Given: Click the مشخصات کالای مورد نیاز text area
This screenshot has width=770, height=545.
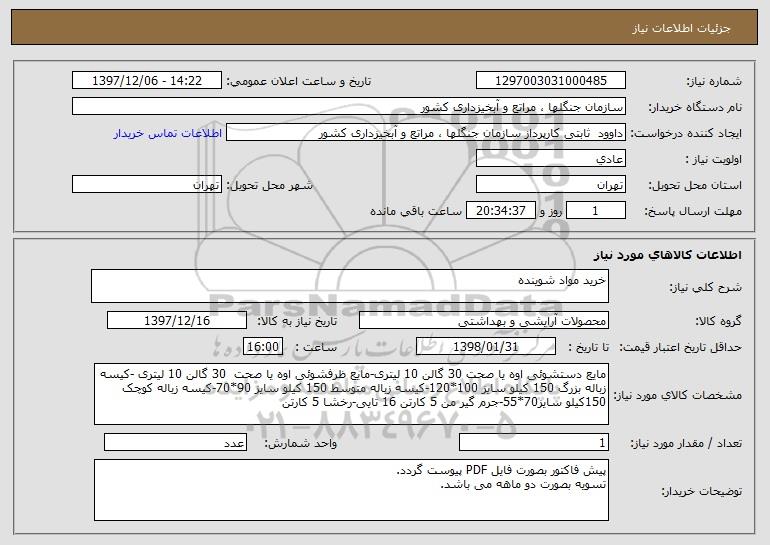Looking at the screenshot, I should pos(351,394).
